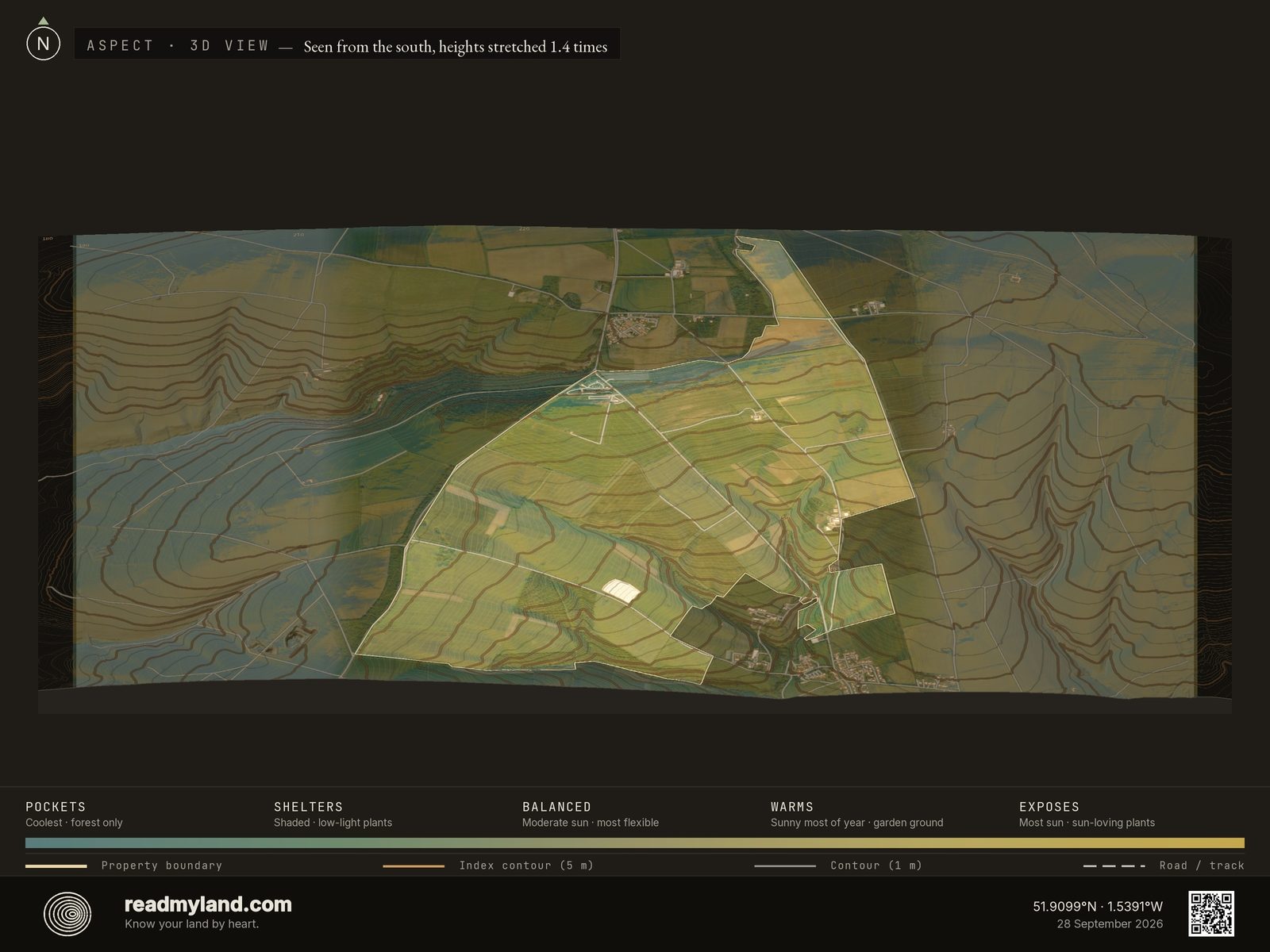
Task: Click the readmyland spiral logo
Action: point(67,914)
